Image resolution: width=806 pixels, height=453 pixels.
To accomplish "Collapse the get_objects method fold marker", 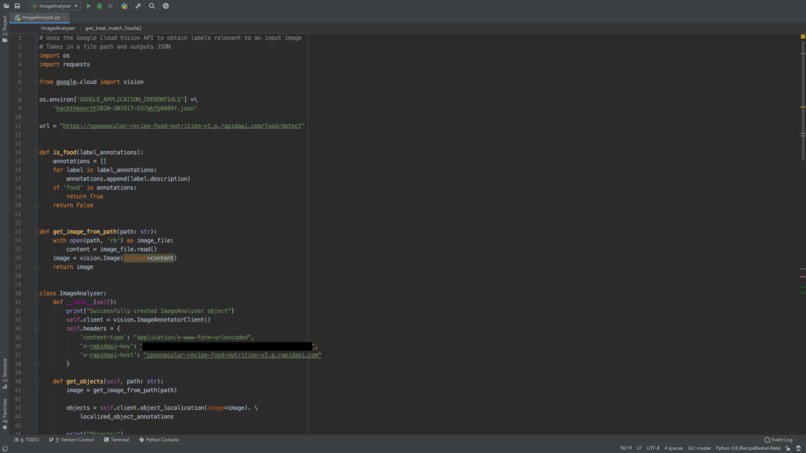I will pos(36,382).
